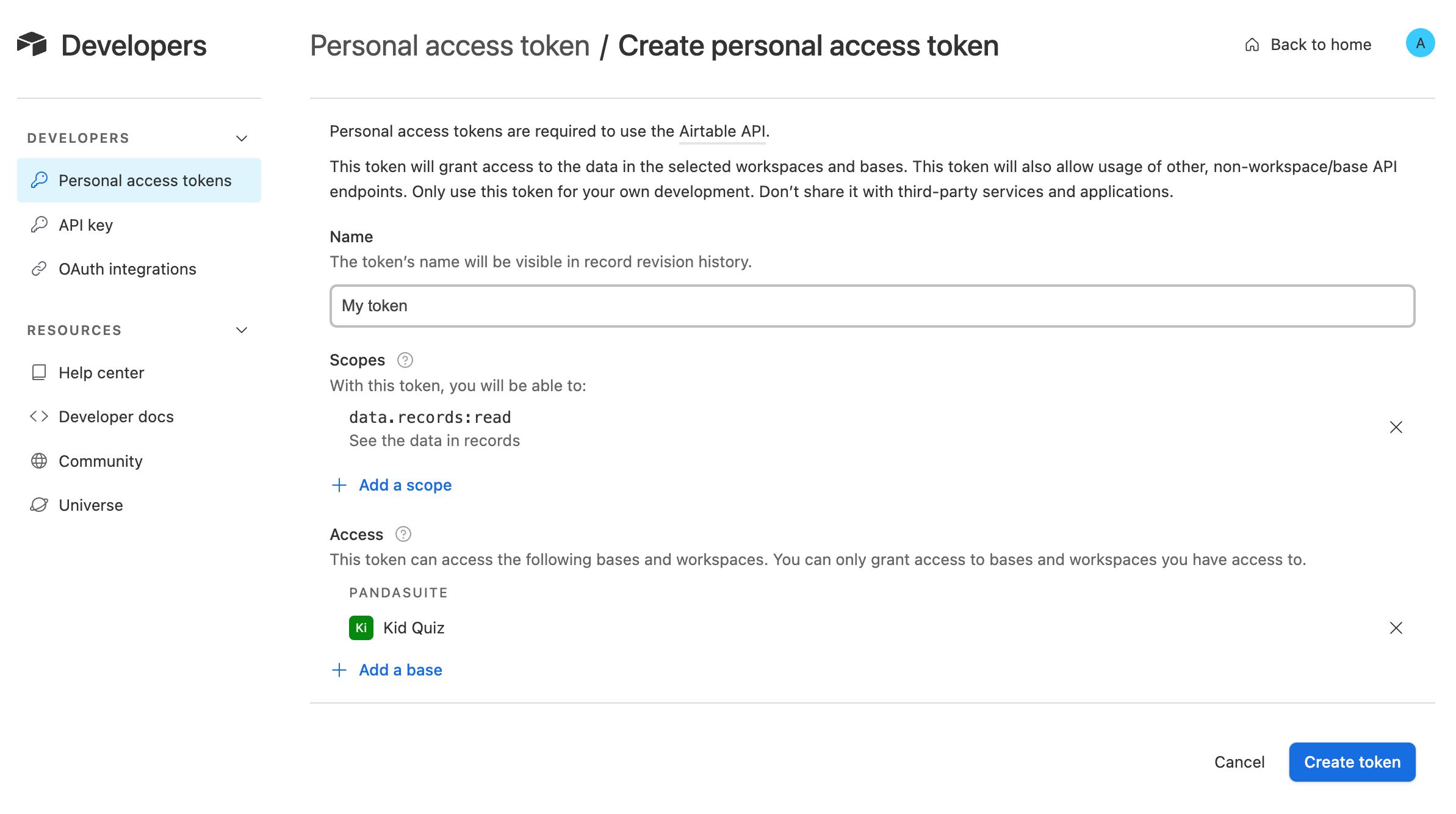Collapse the RESOURCES sidebar section
This screenshot has width=1456, height=814.
242,330
